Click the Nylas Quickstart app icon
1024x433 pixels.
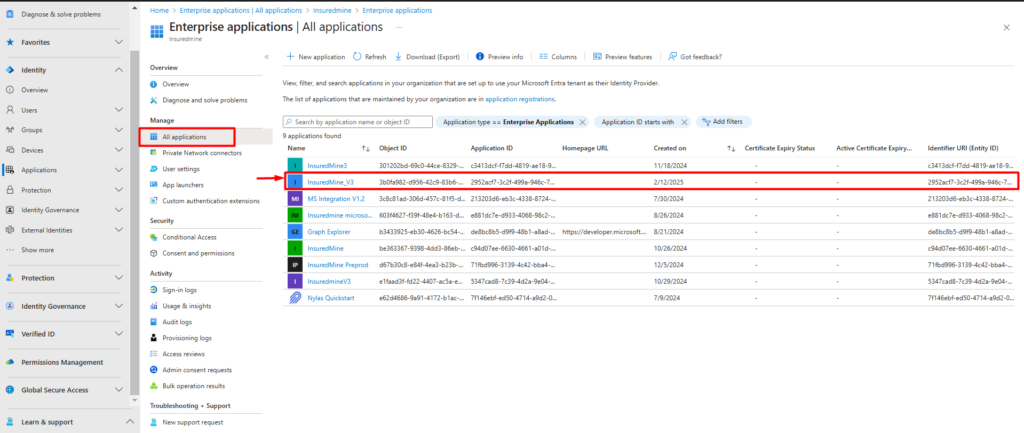pos(295,298)
